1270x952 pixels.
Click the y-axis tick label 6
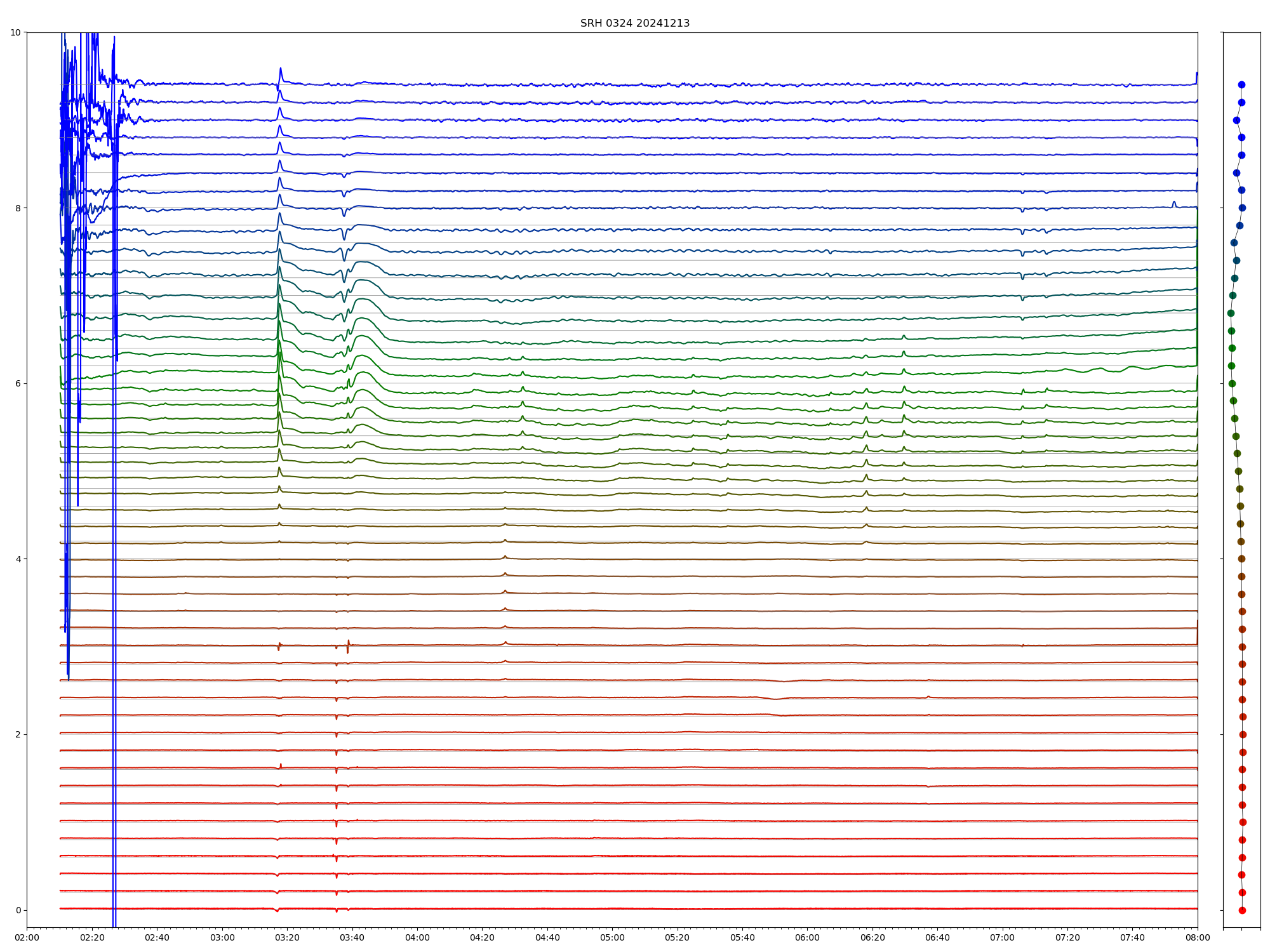pos(18,383)
